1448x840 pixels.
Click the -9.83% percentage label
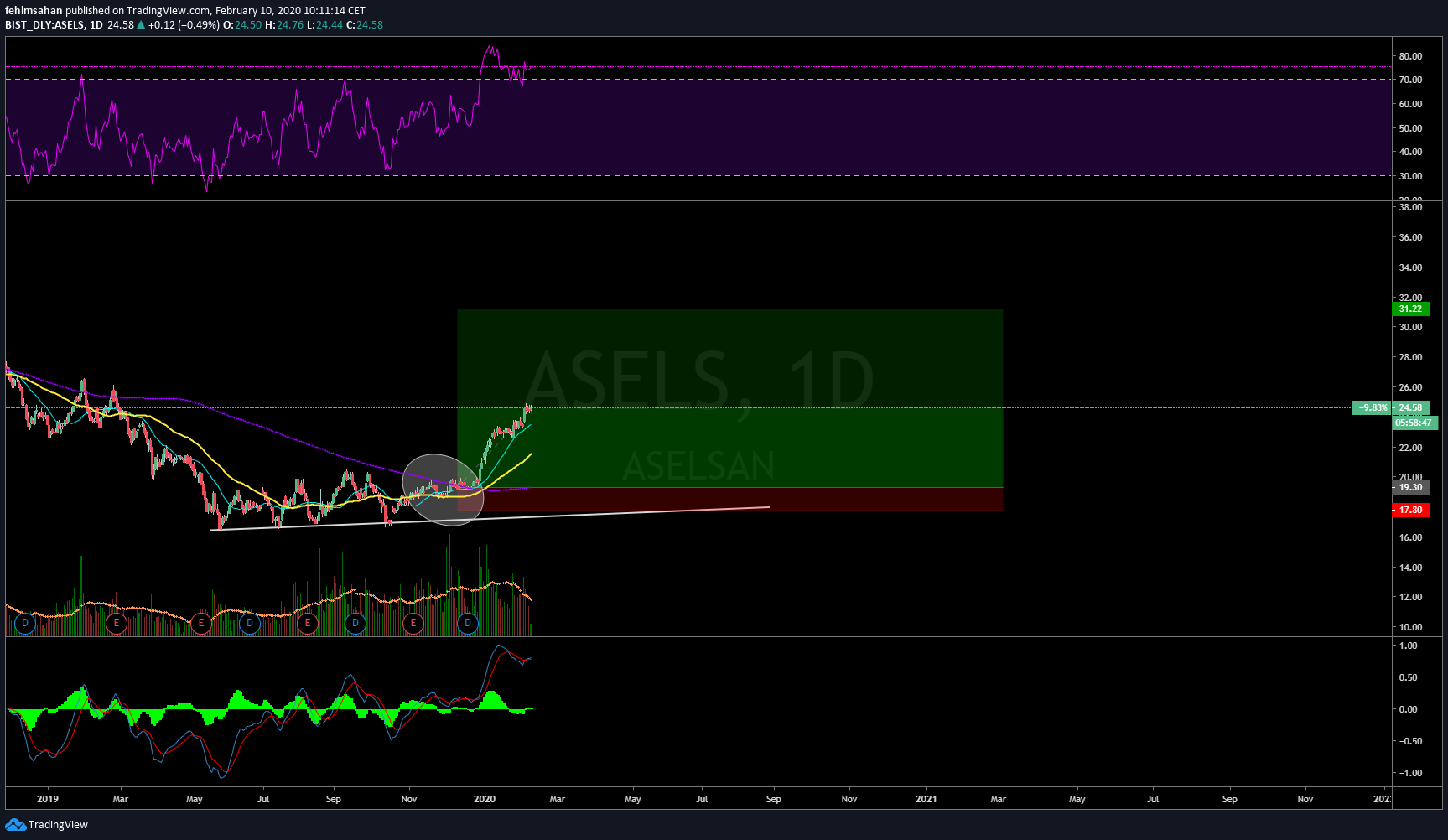(x=1373, y=407)
